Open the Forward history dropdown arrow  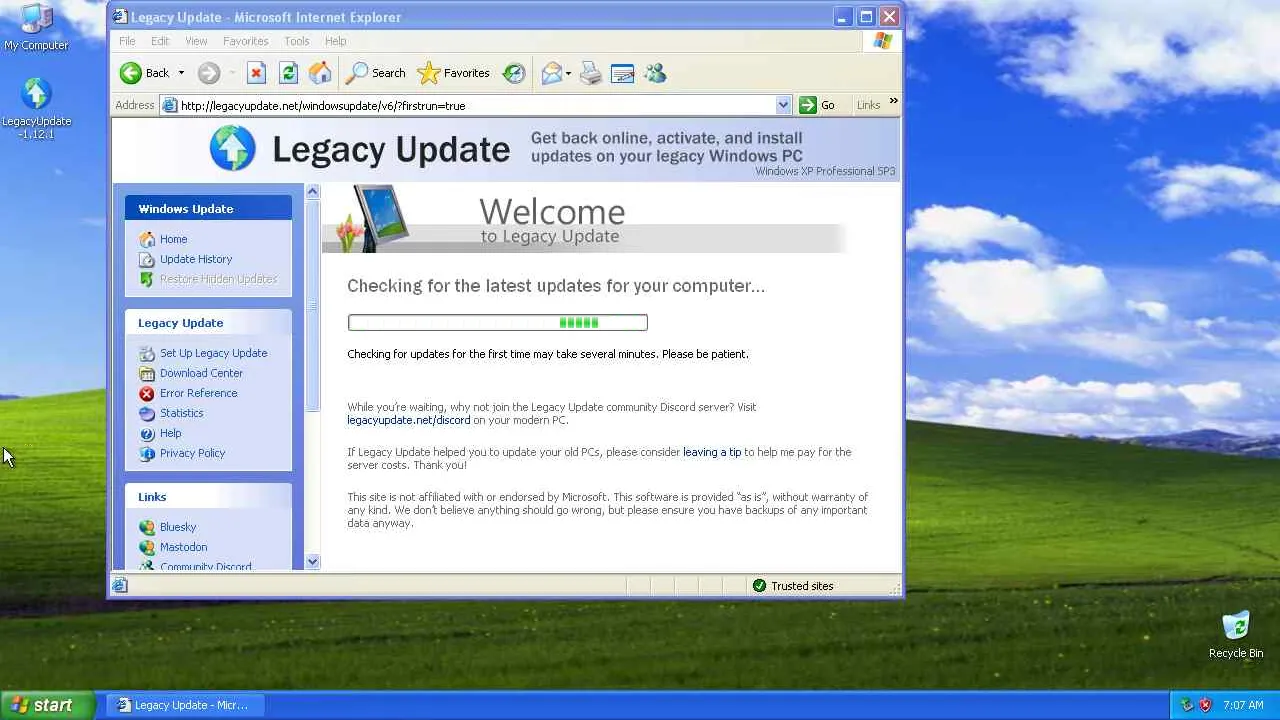click(232, 73)
